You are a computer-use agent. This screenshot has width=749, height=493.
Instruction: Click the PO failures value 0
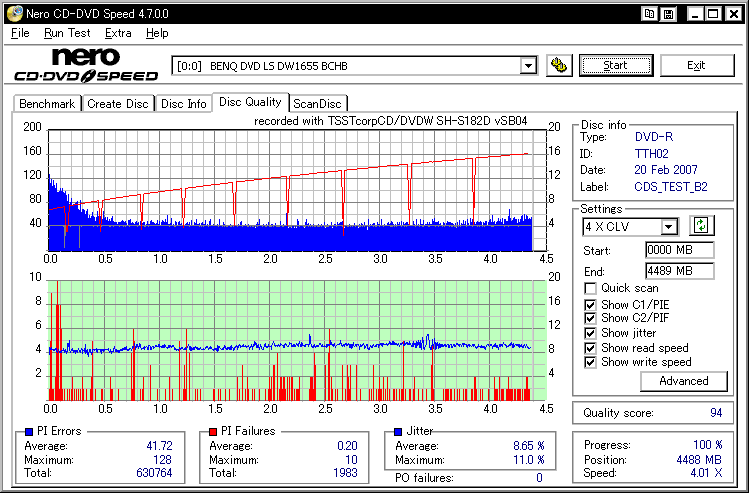coord(539,478)
